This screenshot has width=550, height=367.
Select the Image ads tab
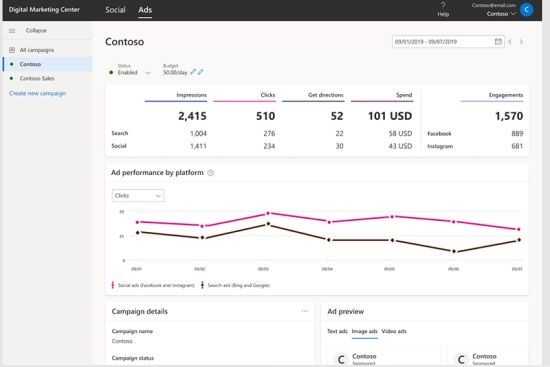(x=364, y=331)
